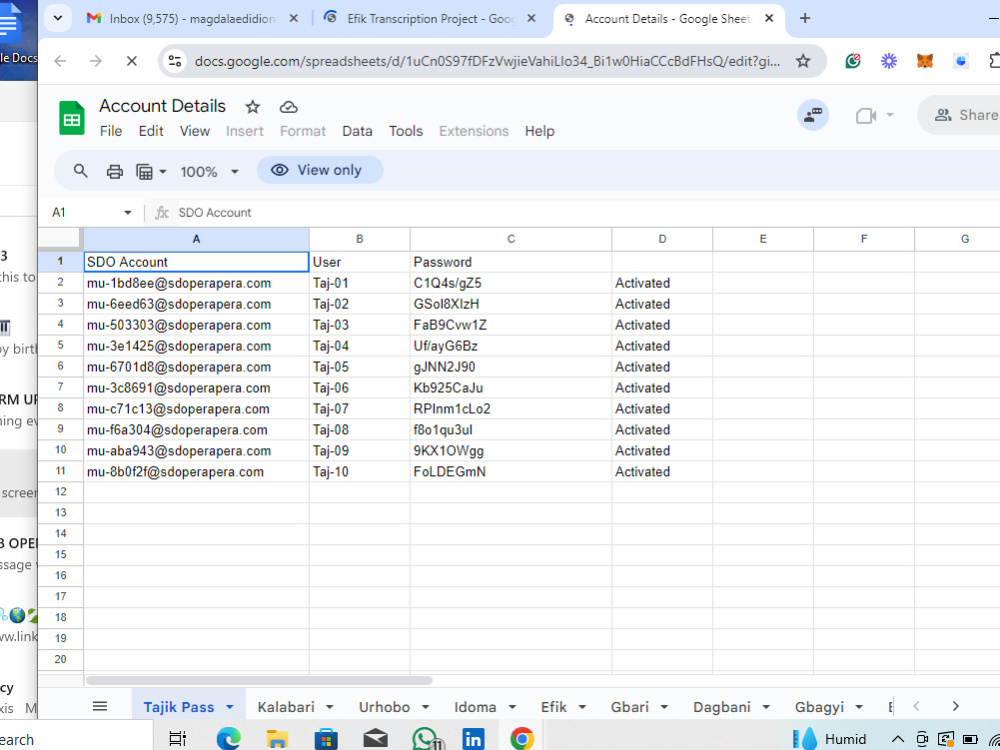The width and height of the screenshot is (1000, 750).
Task: Open File Explorer from the taskbar
Action: click(277, 739)
